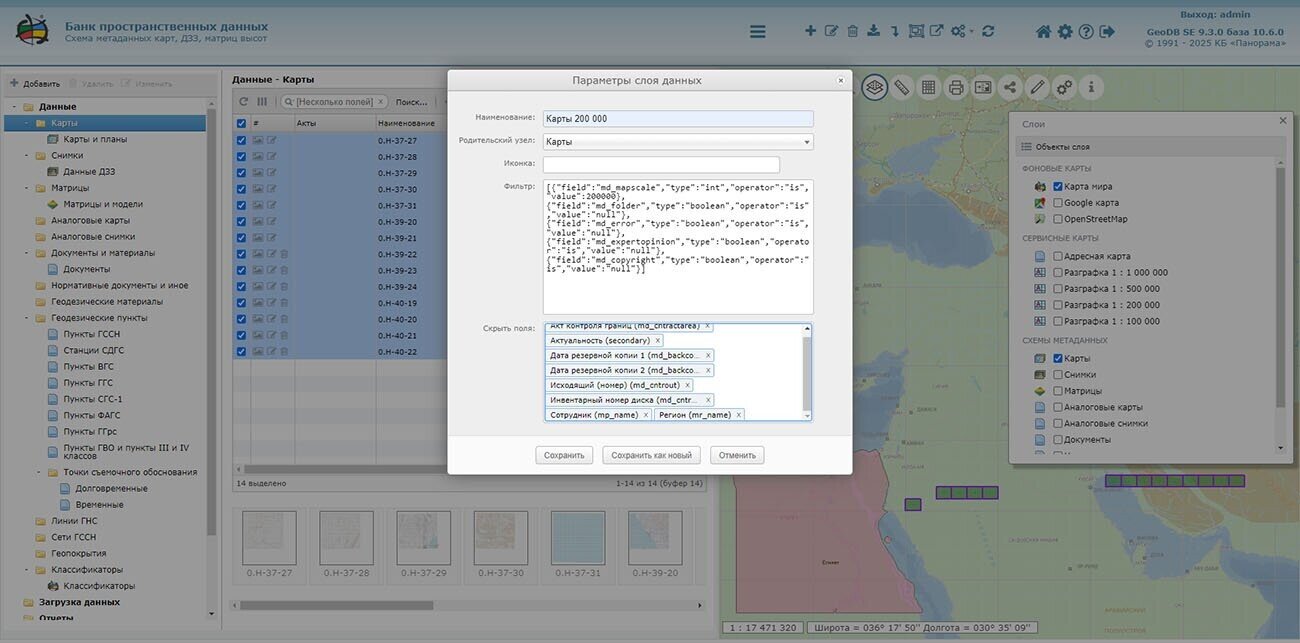The width and height of the screenshot is (1300, 643).
Task: Click the print map icon
Action: click(956, 88)
